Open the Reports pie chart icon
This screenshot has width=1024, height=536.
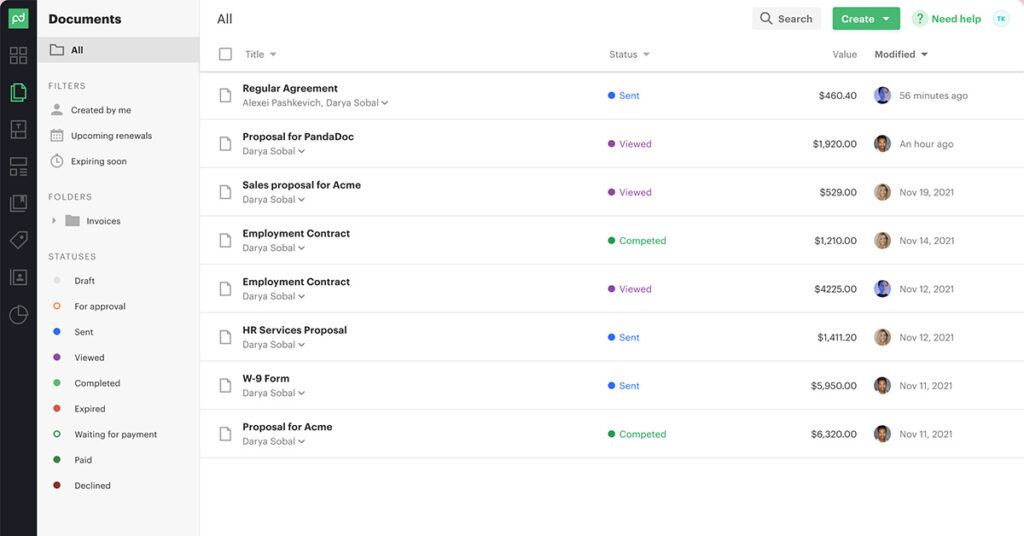18,315
